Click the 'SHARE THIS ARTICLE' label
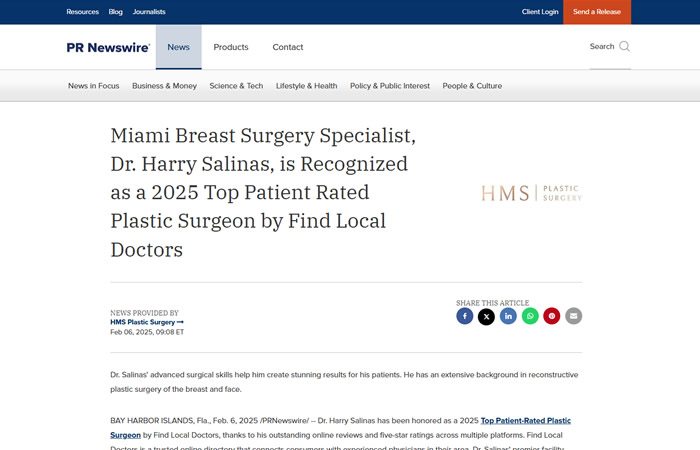Viewport: 700px width, 450px height. (492, 303)
